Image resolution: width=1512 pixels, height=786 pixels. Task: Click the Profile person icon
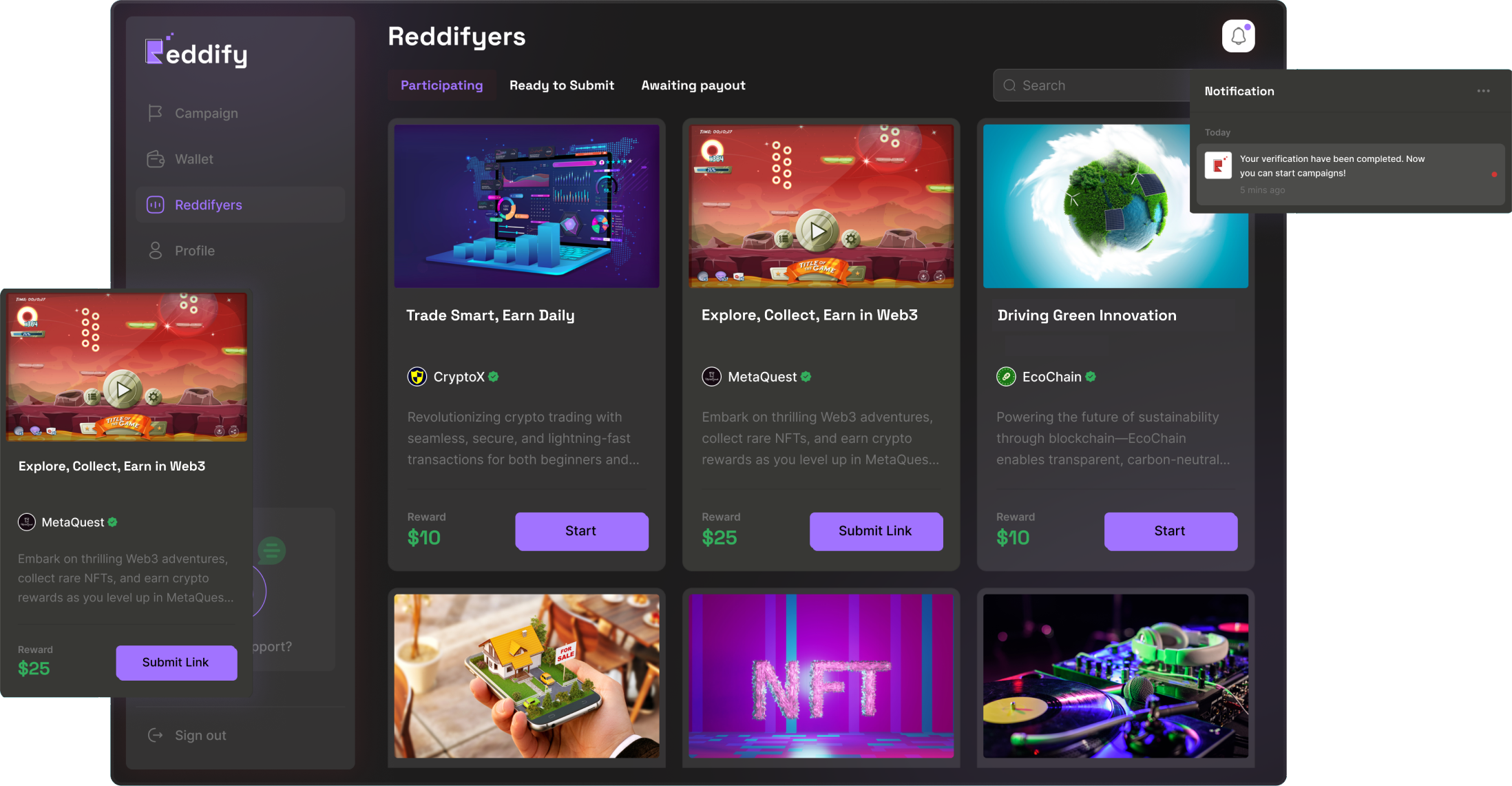pyautogui.click(x=156, y=251)
